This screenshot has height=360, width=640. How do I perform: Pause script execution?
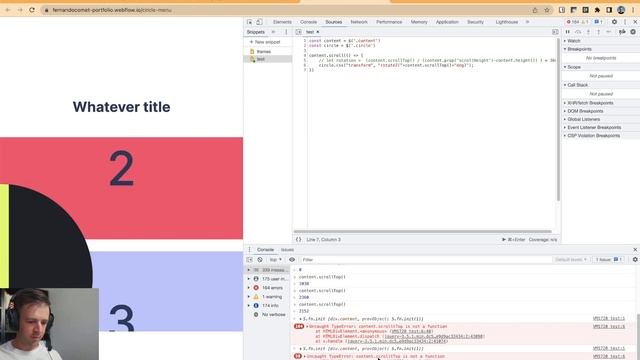(568, 32)
